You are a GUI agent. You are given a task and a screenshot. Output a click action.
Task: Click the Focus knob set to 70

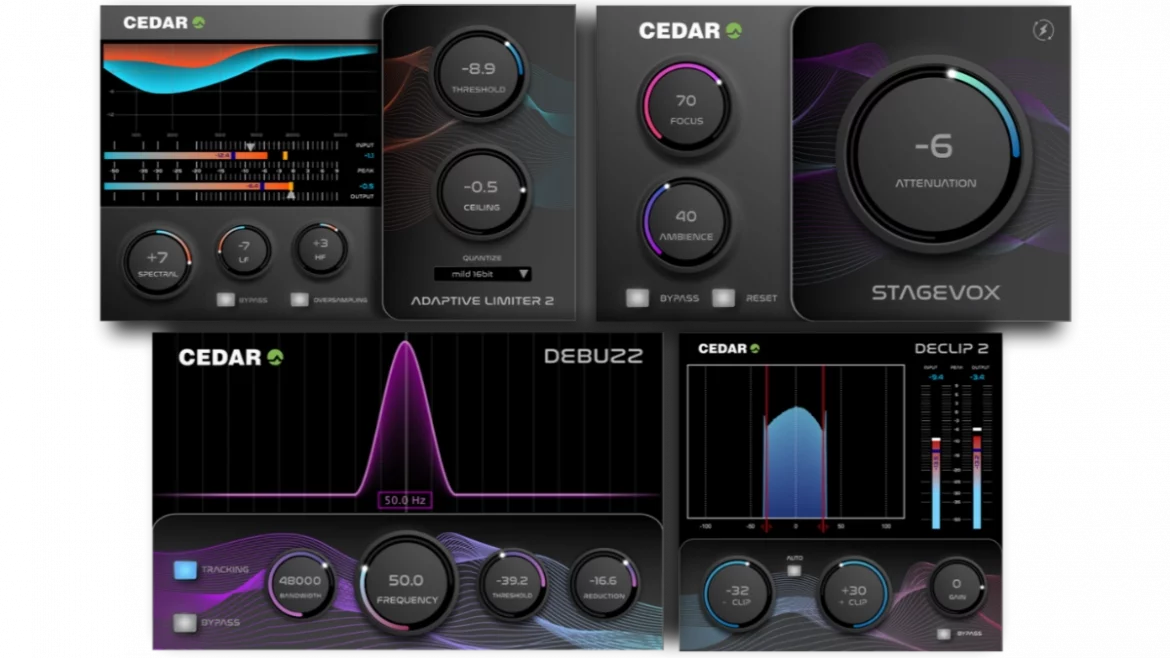click(686, 107)
